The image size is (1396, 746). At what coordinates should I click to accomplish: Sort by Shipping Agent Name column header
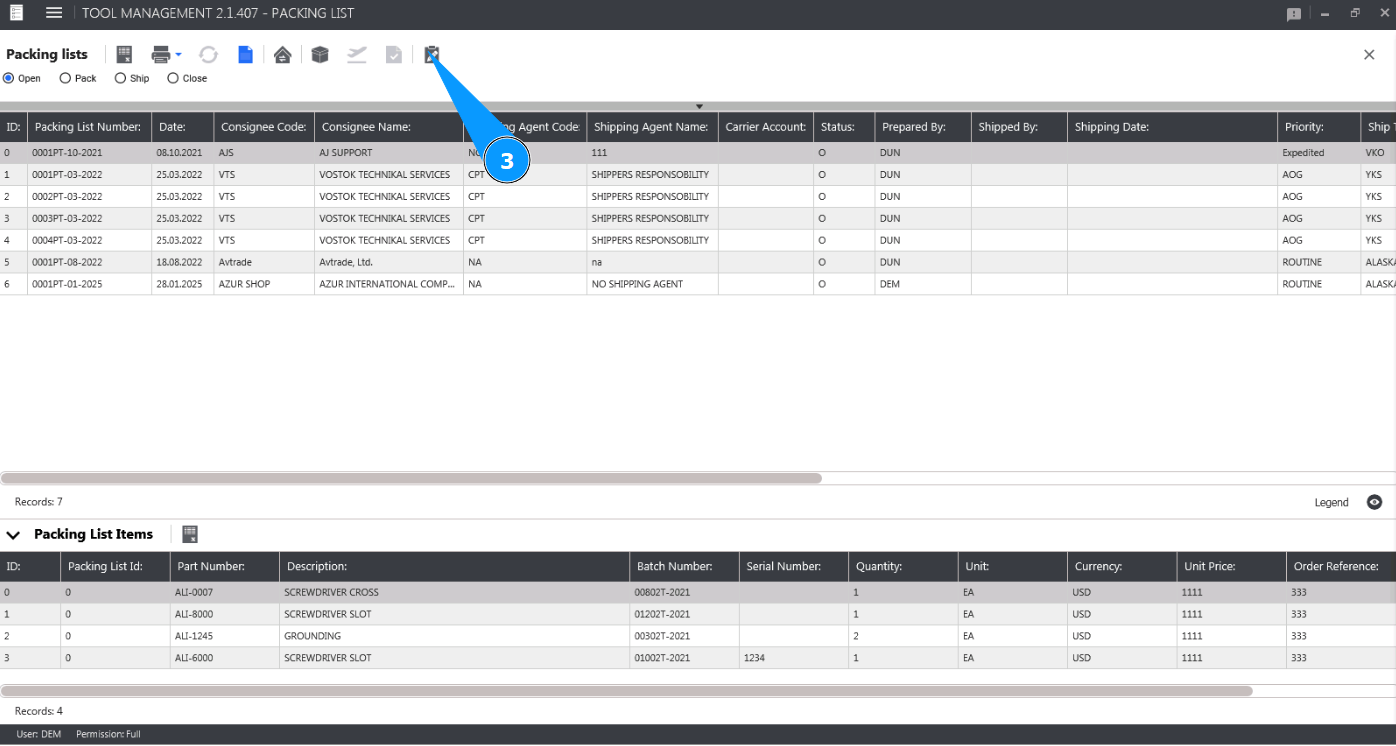click(x=652, y=127)
